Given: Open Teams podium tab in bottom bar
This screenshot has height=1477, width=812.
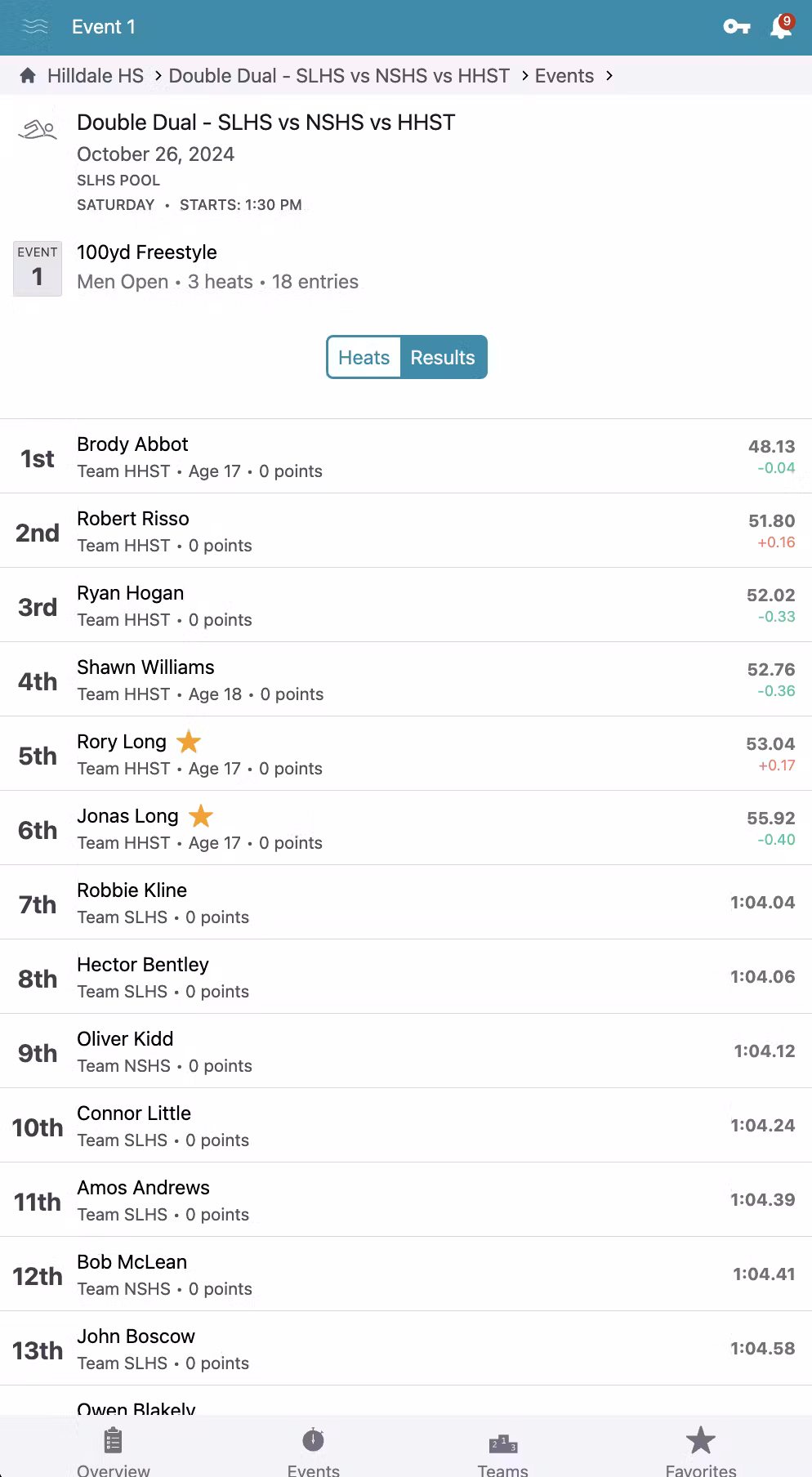Looking at the screenshot, I should (x=502, y=1450).
